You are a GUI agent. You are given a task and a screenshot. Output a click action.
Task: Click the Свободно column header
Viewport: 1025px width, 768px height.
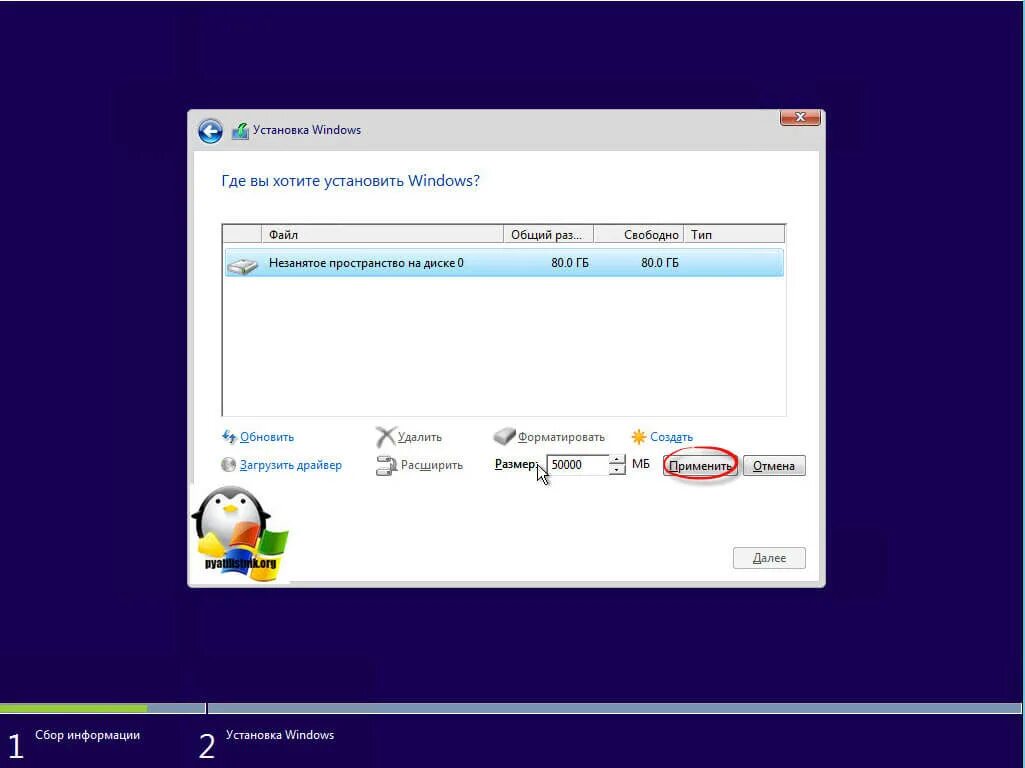point(638,235)
